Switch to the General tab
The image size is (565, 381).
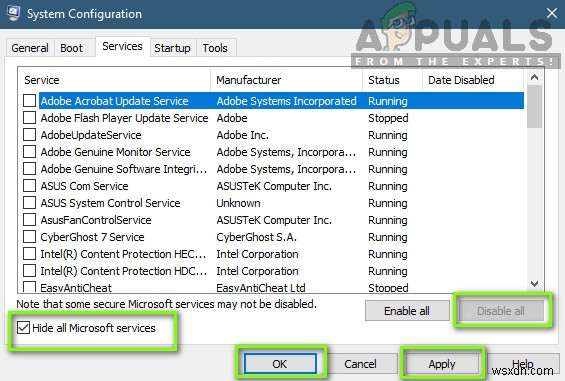[30, 48]
